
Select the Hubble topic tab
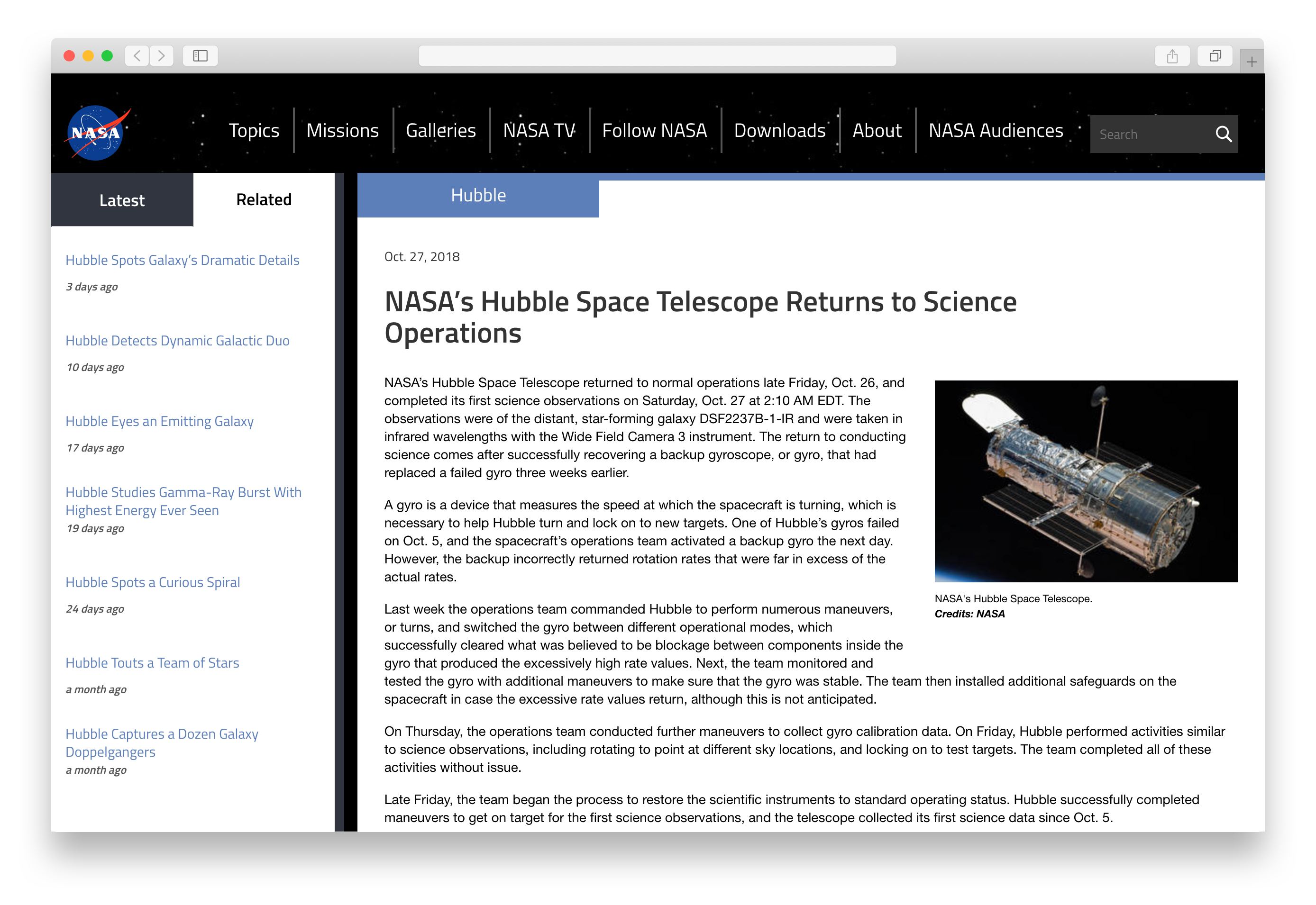click(x=478, y=196)
